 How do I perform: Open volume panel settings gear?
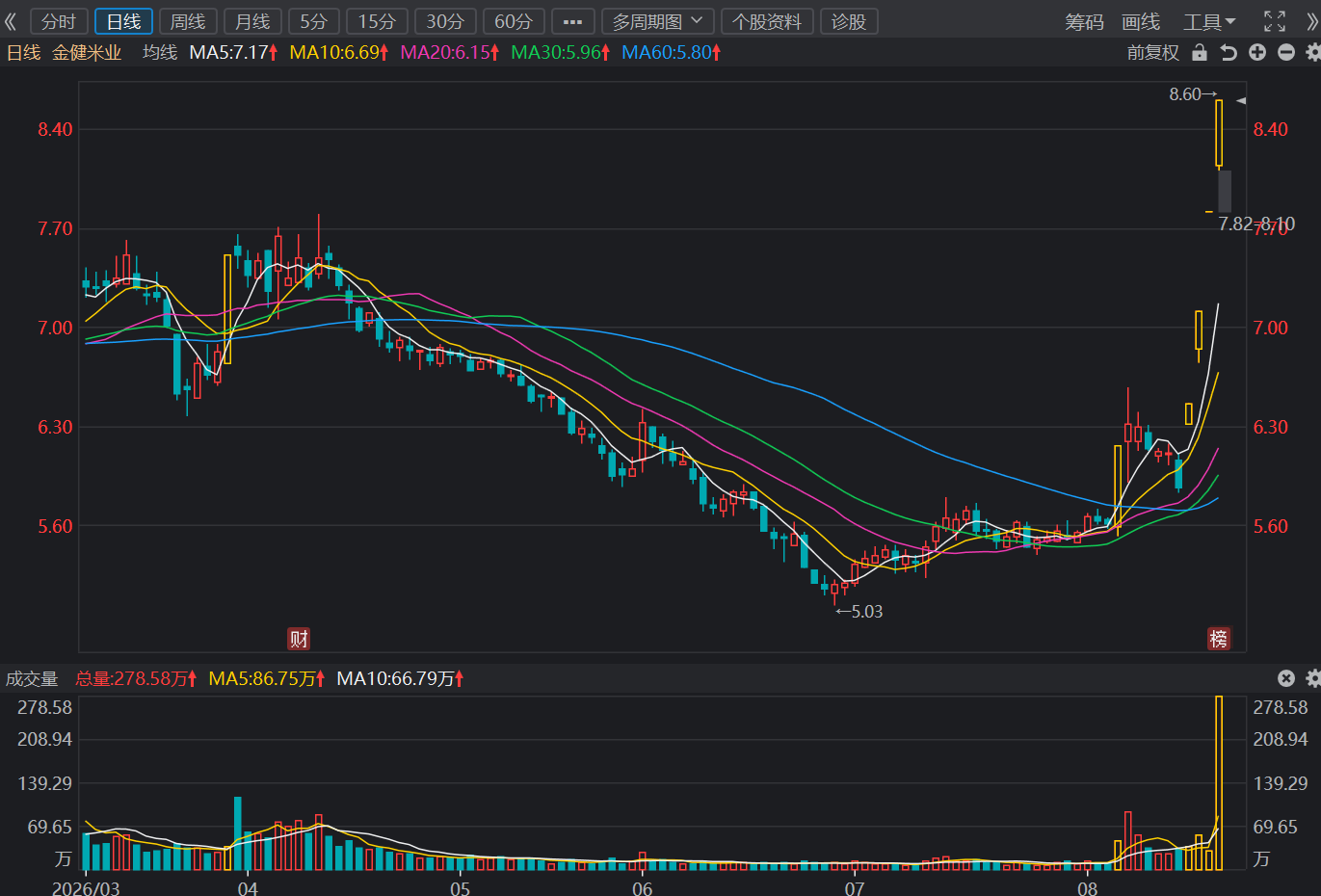pos(1313,678)
